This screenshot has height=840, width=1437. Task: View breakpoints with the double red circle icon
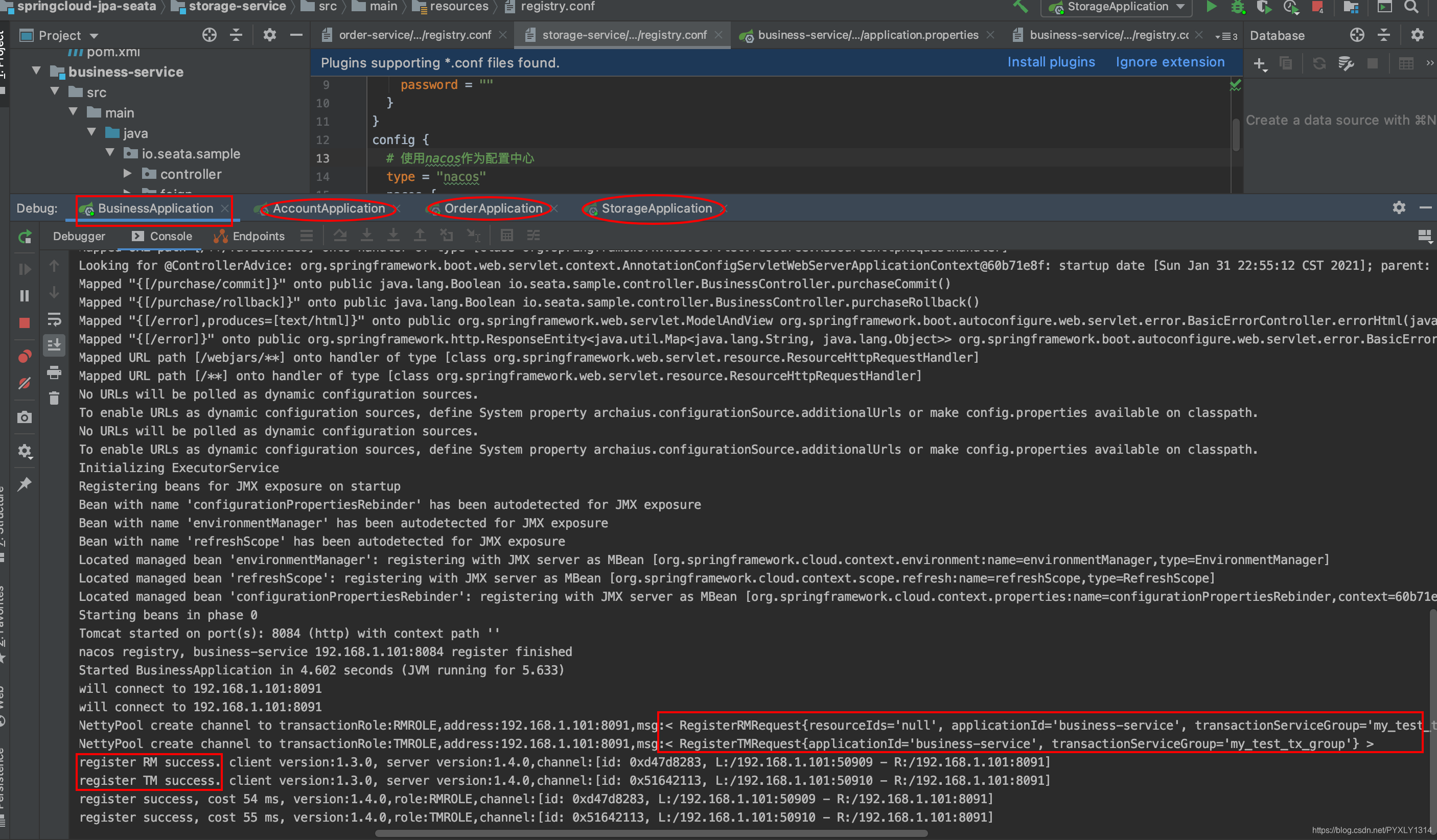point(25,357)
